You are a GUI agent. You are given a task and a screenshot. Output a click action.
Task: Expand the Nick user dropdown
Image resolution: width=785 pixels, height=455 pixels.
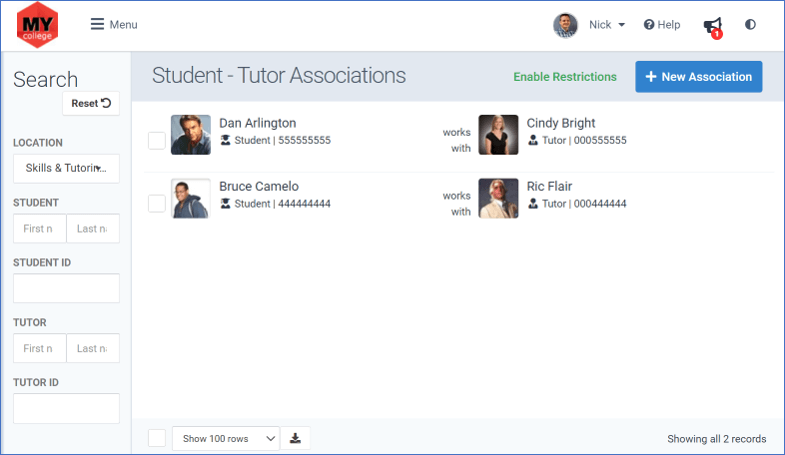pyautogui.click(x=607, y=25)
